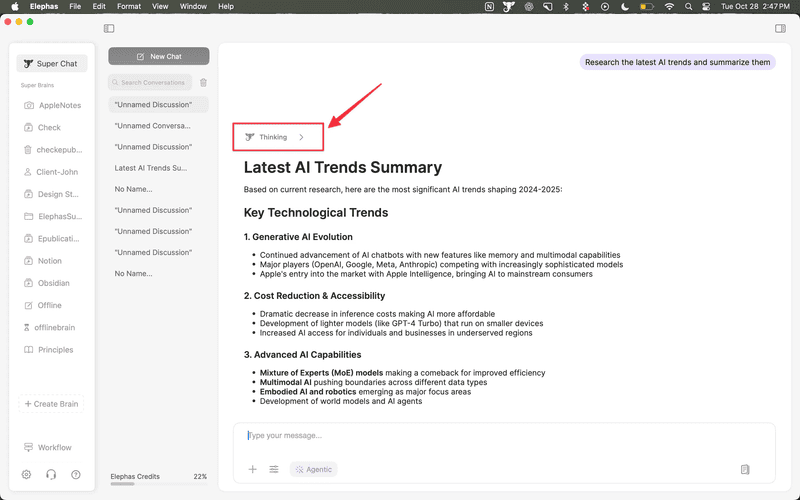Open the Workflow section
The height and width of the screenshot is (500, 800).
point(54,447)
